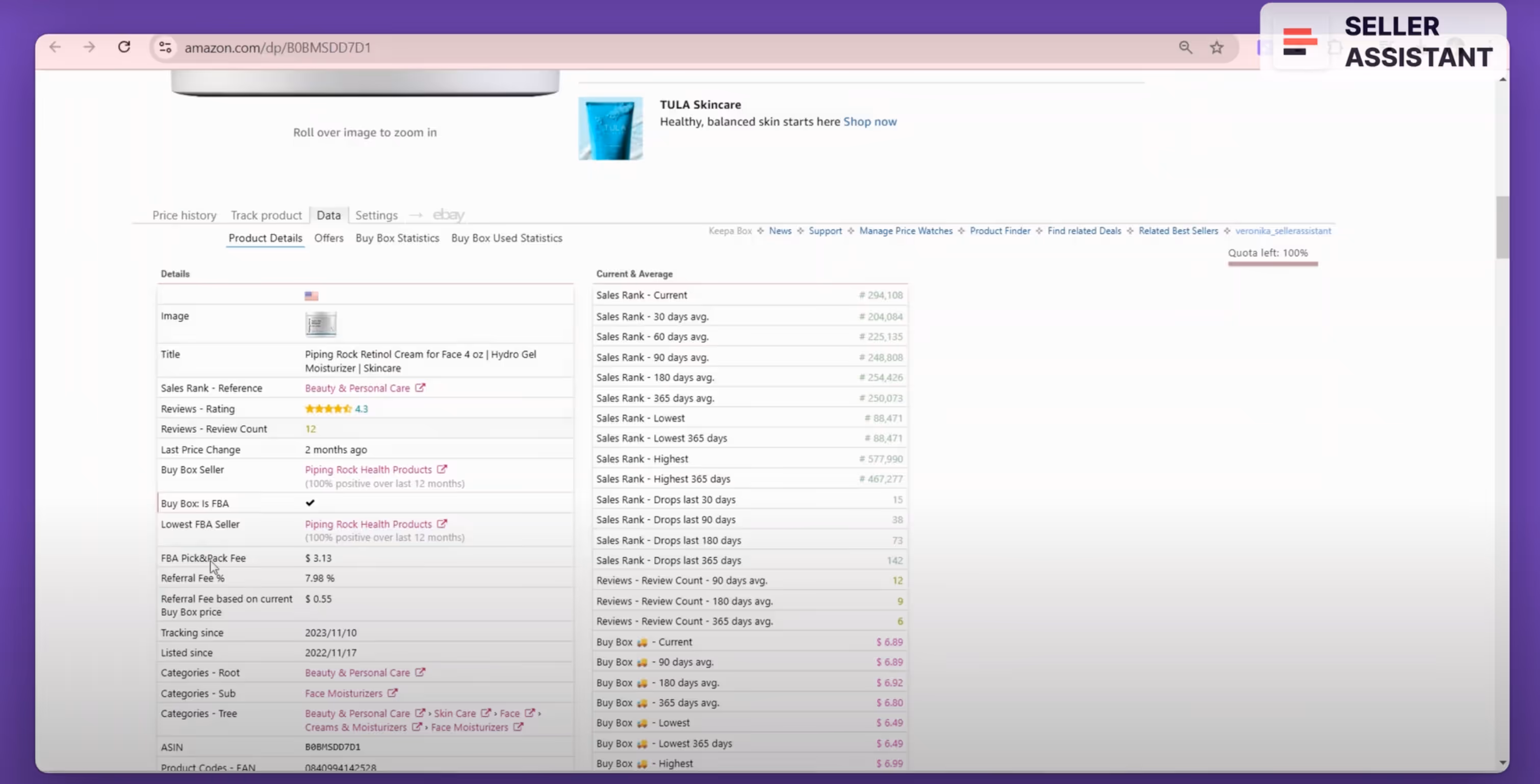Image resolution: width=1540 pixels, height=784 pixels.
Task: Click the browser back arrow
Action: tap(55, 46)
